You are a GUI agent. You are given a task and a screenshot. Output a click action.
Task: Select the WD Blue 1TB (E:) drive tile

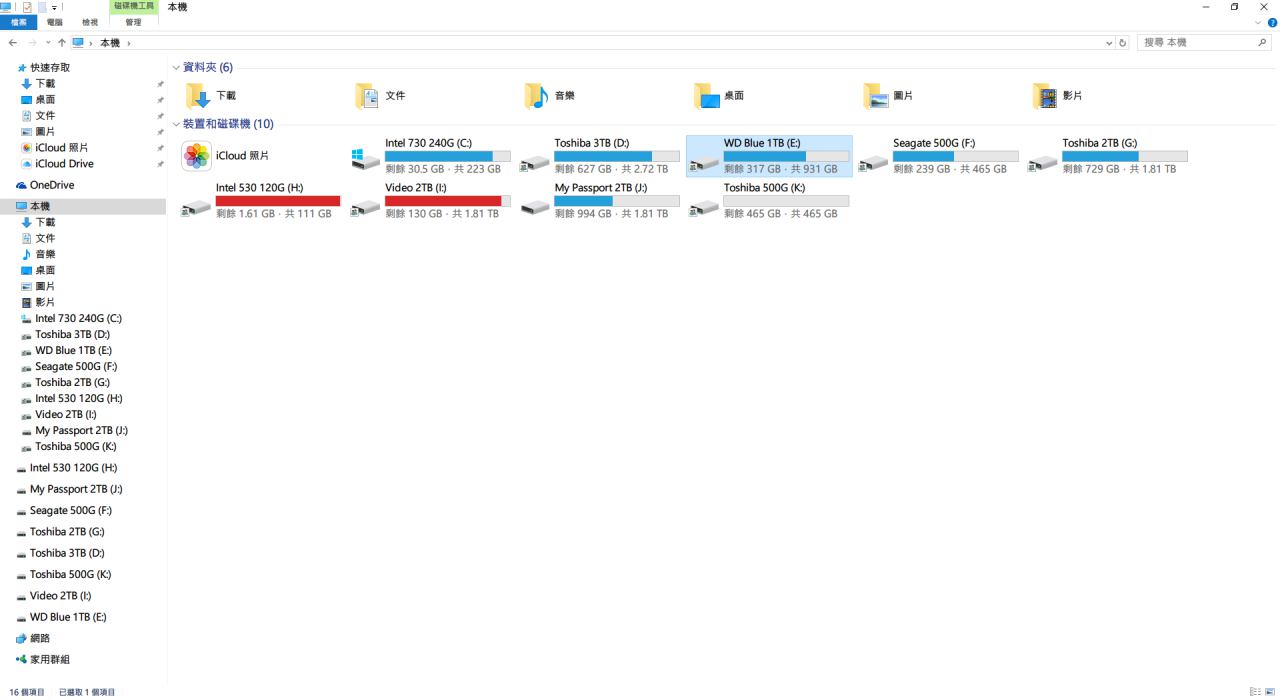tap(769, 156)
